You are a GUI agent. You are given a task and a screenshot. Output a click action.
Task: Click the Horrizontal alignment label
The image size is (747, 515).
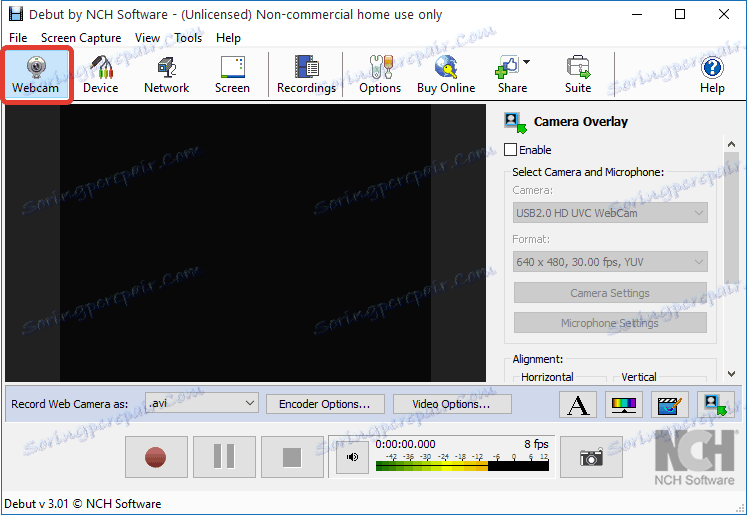tap(547, 377)
